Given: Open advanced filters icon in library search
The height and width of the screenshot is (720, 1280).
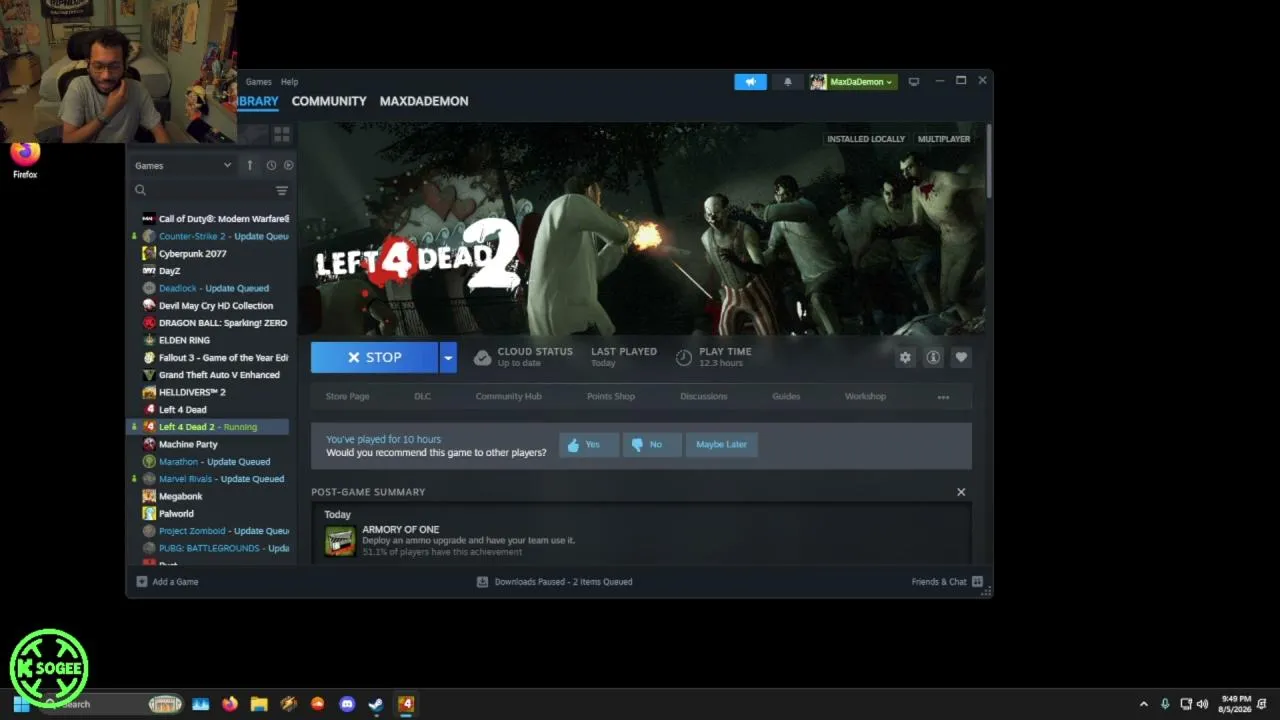Looking at the screenshot, I should pyautogui.click(x=282, y=190).
